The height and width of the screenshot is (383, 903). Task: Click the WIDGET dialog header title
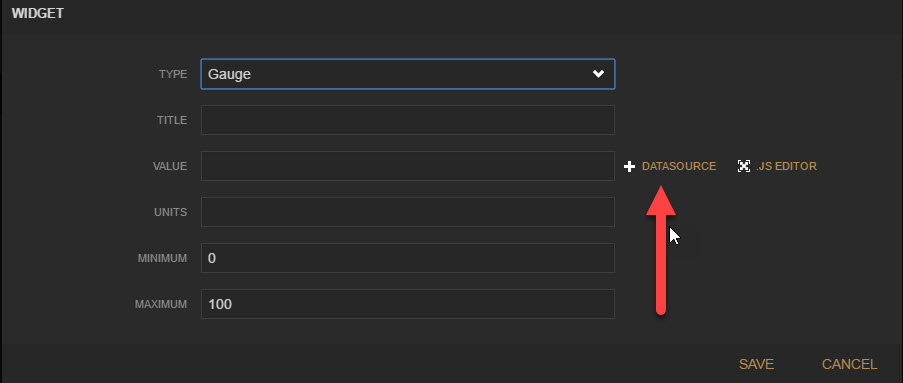tap(37, 14)
